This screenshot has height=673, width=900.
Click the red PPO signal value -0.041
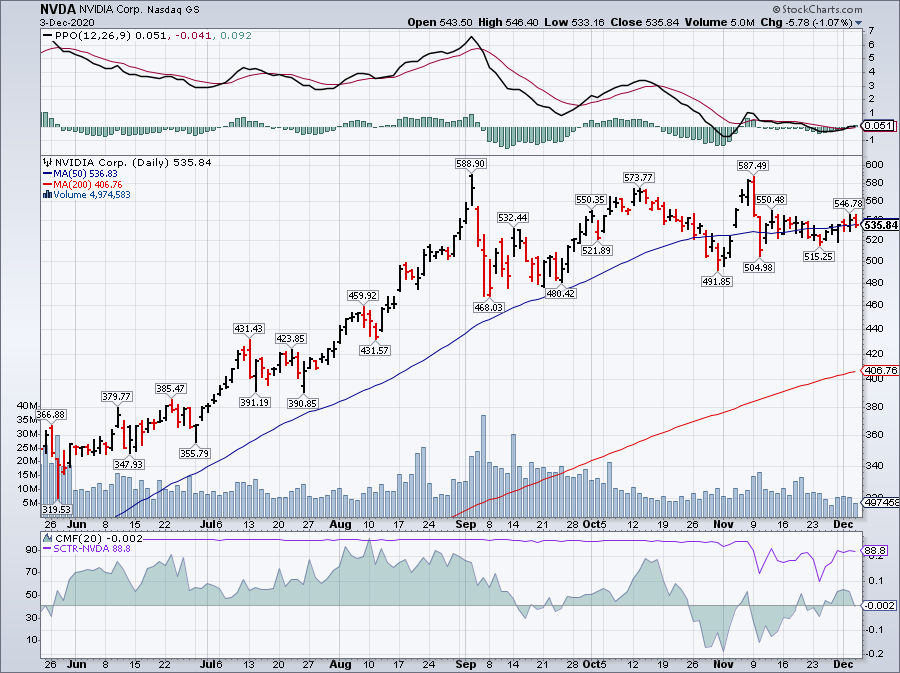pos(192,36)
